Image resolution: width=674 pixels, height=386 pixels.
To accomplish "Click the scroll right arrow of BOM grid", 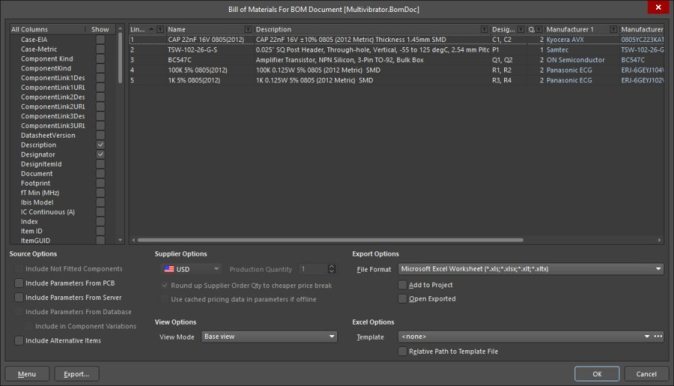I will pos(659,240).
